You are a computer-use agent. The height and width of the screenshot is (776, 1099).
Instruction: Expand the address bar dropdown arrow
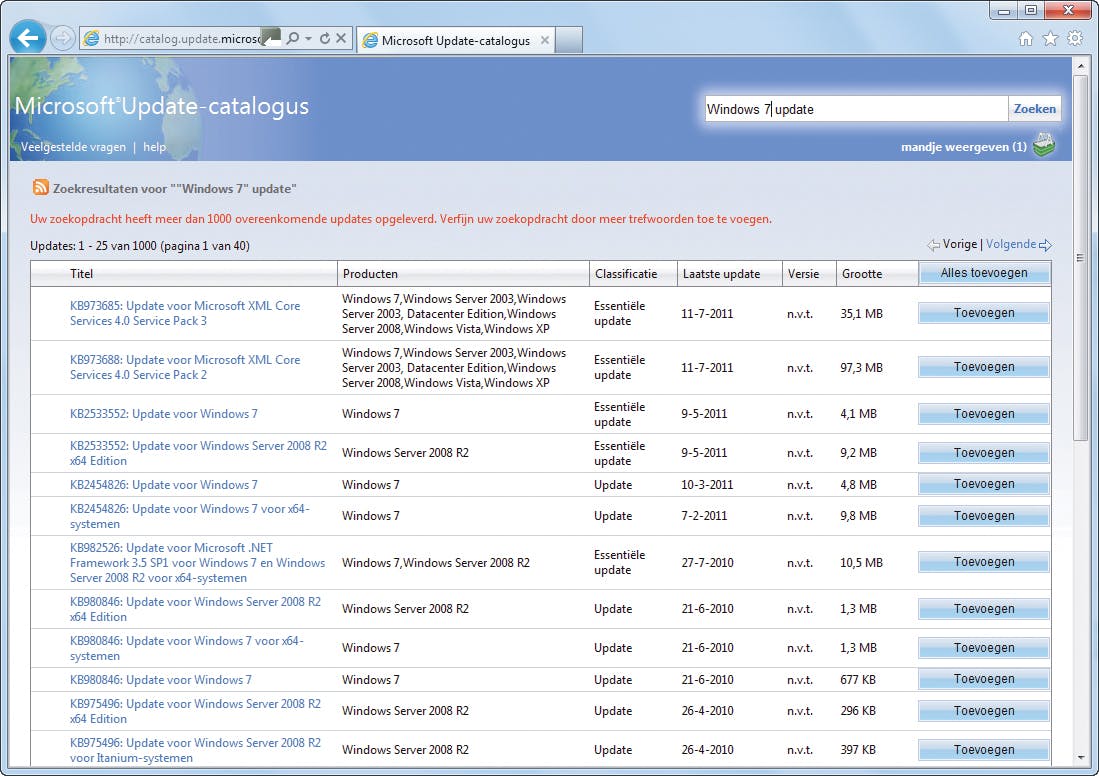(309, 39)
